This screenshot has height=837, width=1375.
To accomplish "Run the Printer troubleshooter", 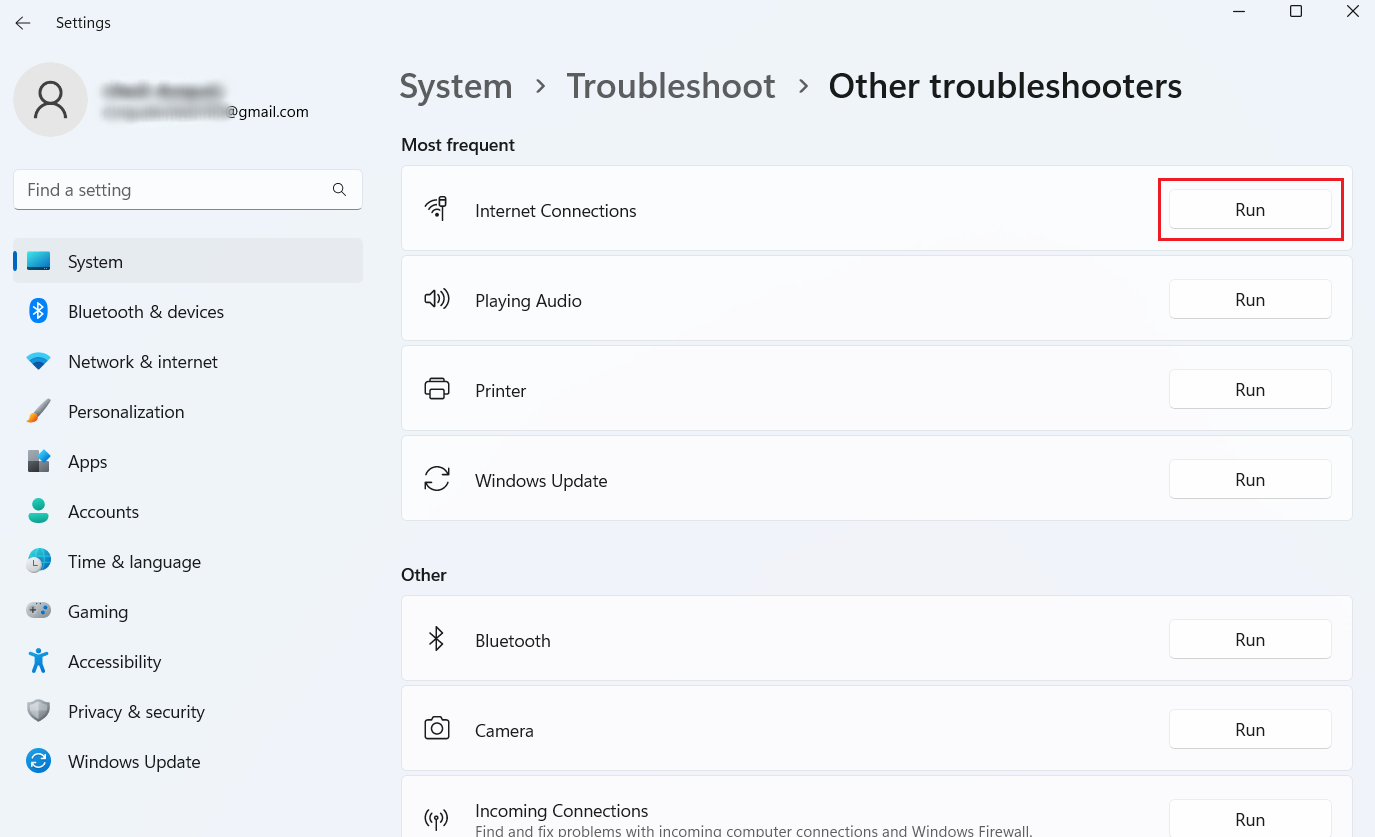I will coord(1250,390).
